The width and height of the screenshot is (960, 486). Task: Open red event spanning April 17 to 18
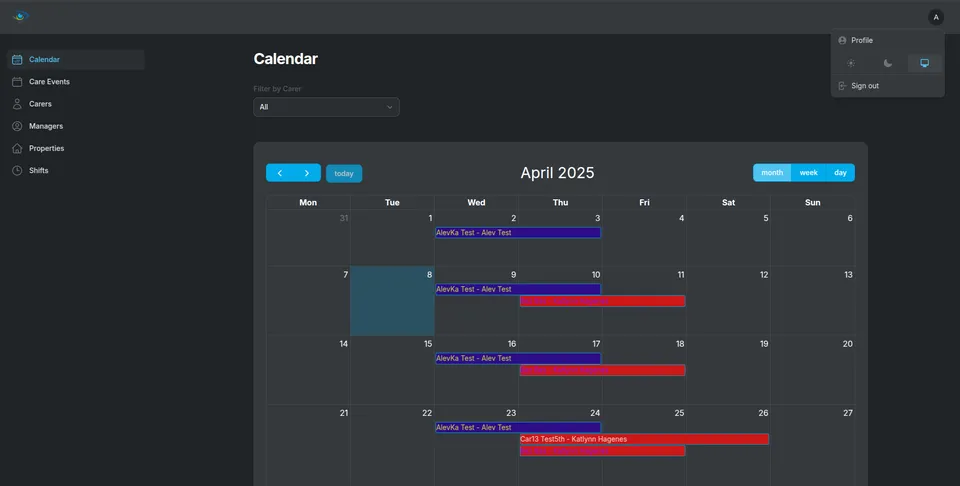tap(602, 370)
